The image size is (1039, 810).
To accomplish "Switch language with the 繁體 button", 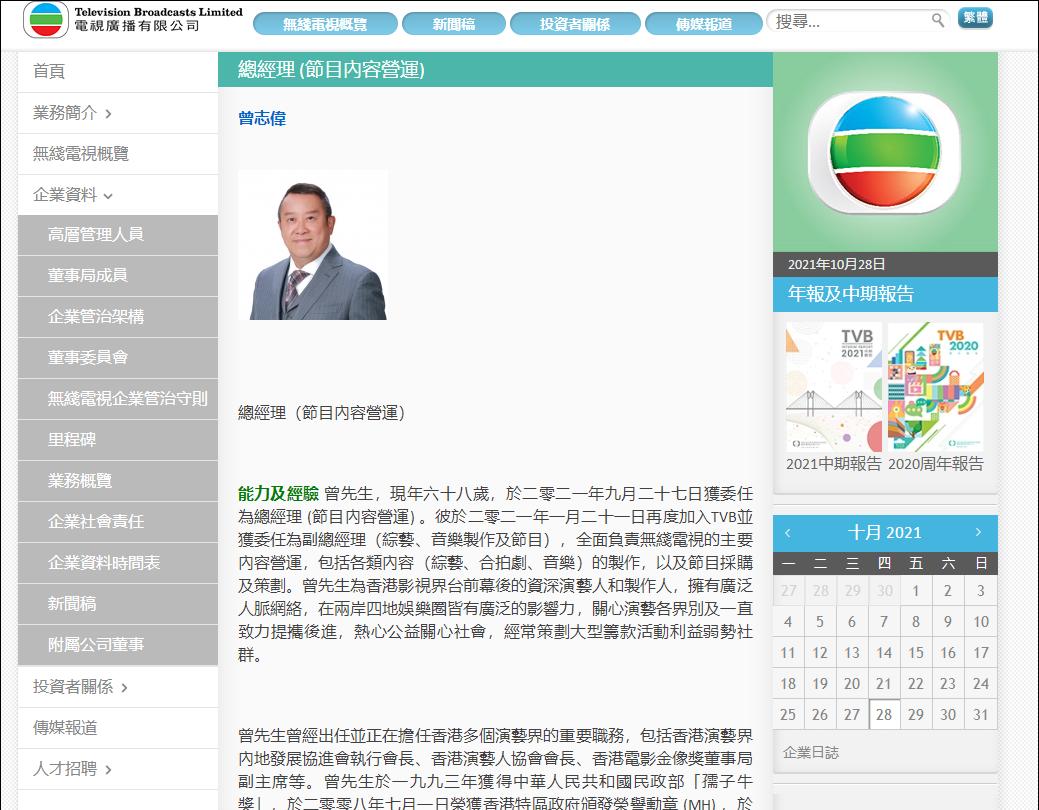I will coord(975,18).
